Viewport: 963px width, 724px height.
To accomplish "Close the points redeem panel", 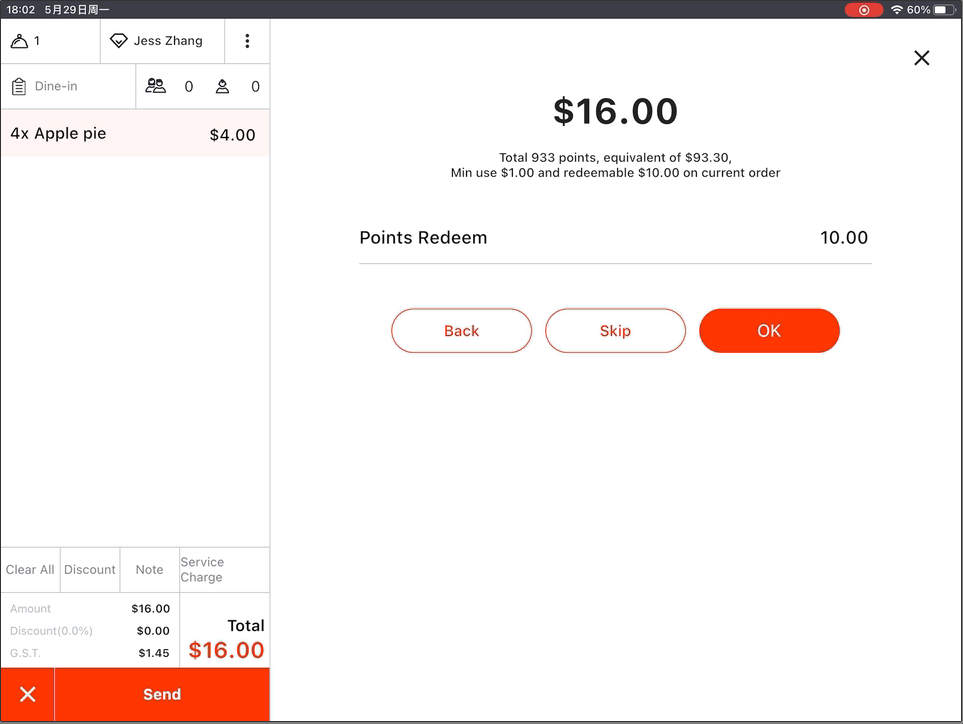I will (x=921, y=58).
